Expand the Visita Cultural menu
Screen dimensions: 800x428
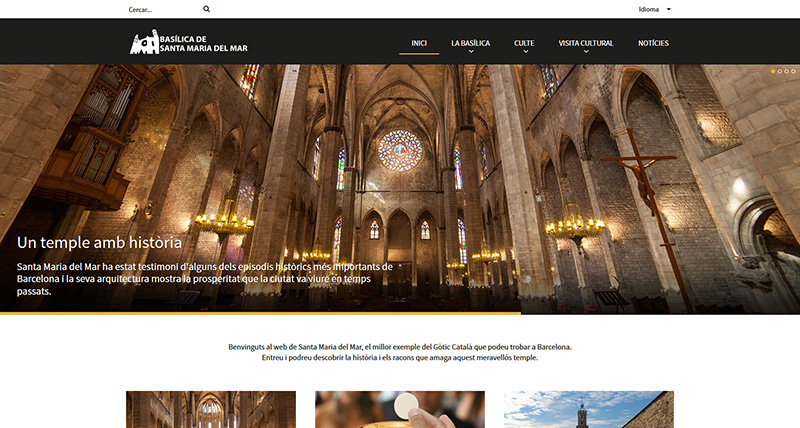[x=586, y=45]
